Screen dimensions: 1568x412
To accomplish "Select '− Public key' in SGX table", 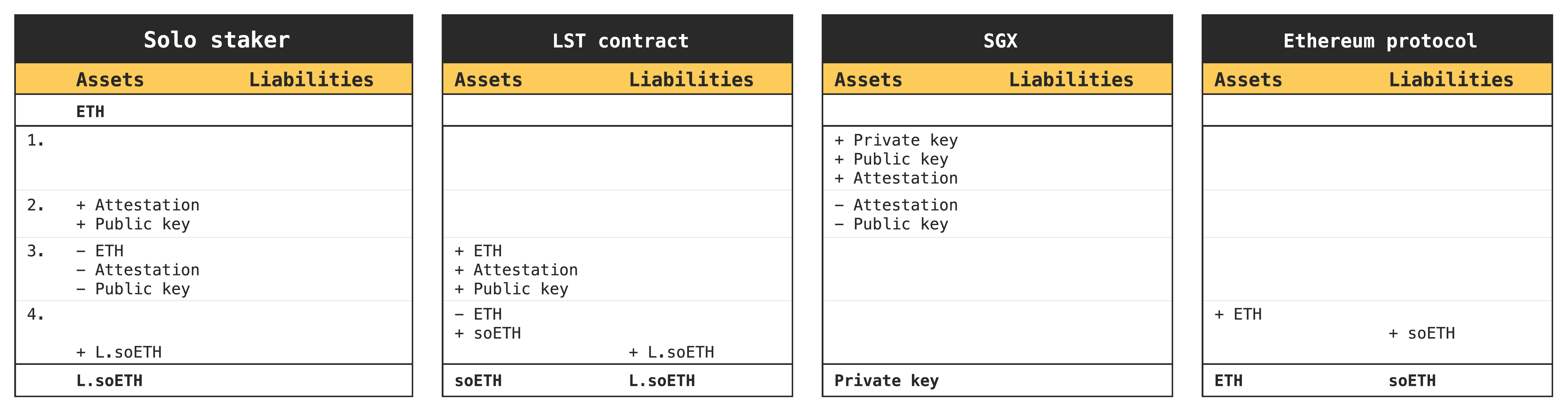I will tap(891, 224).
